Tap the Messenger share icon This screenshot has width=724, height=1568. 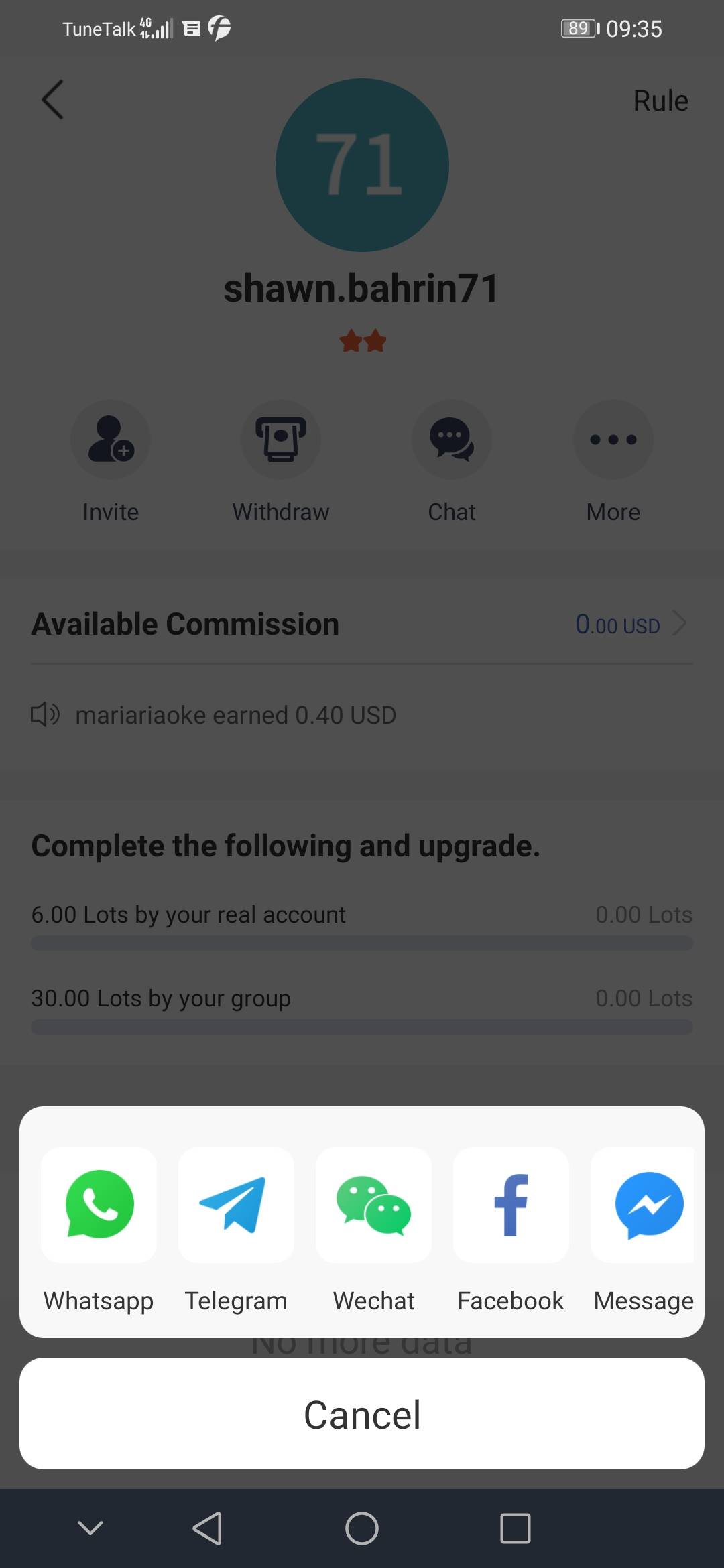click(x=648, y=1205)
